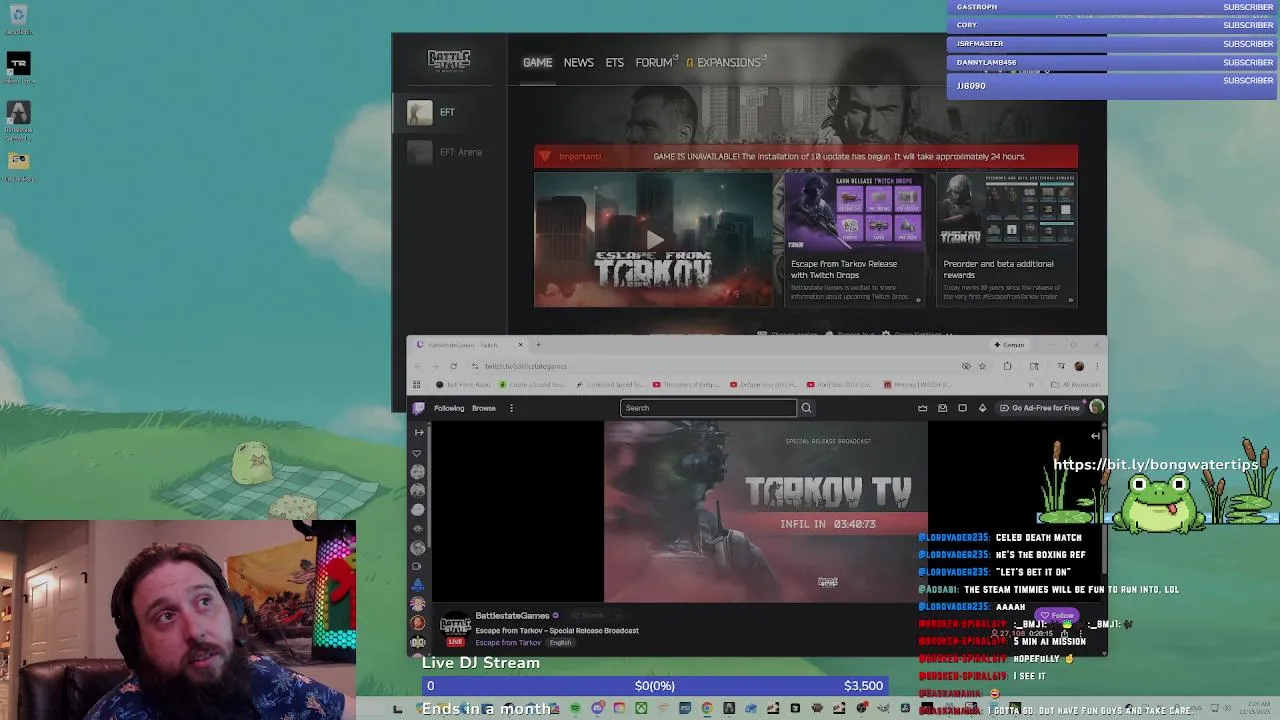The width and height of the screenshot is (1280, 720).
Task: Bookmark this page with star icon
Action: point(982,366)
